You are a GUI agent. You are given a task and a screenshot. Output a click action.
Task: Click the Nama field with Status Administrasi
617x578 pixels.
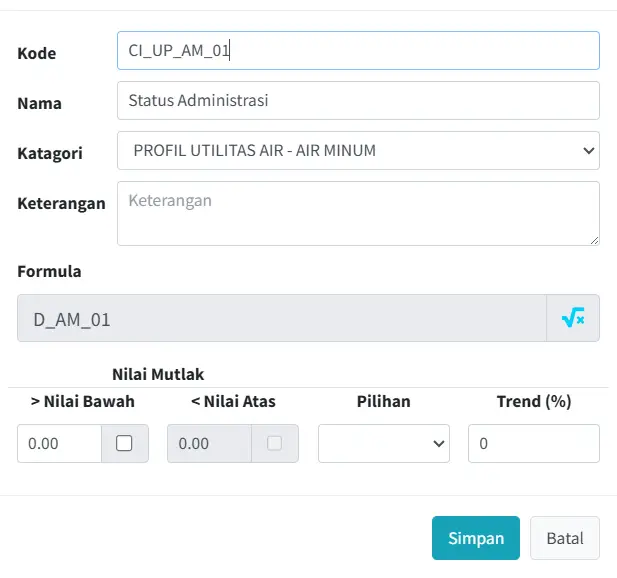pyautogui.click(x=358, y=100)
